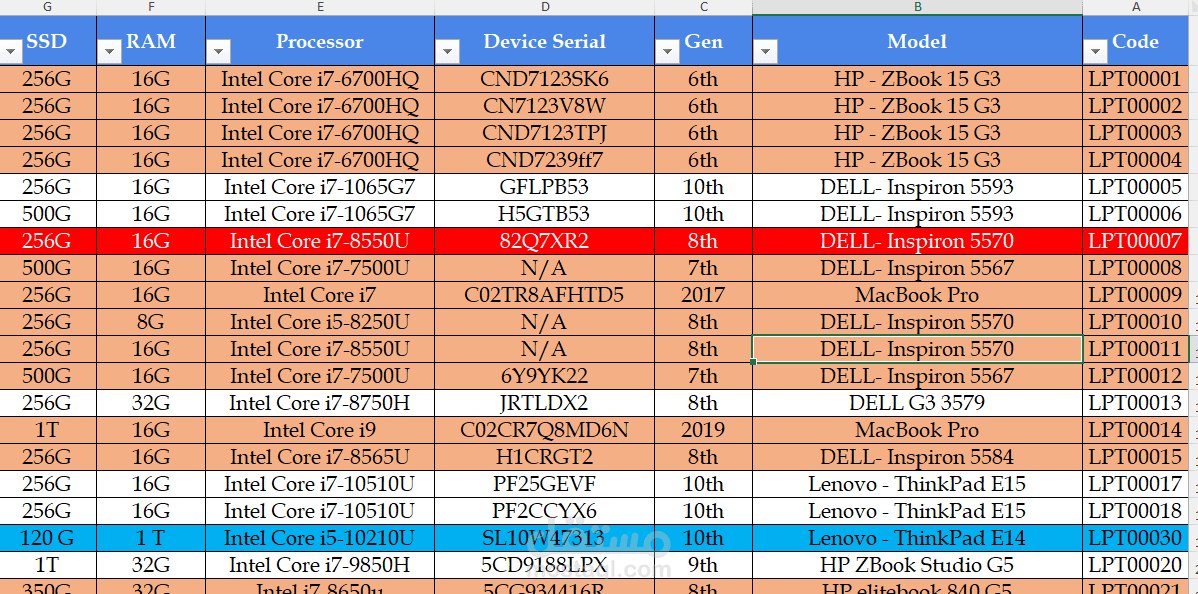Click the DELL G3 3579 model cell

(918, 403)
